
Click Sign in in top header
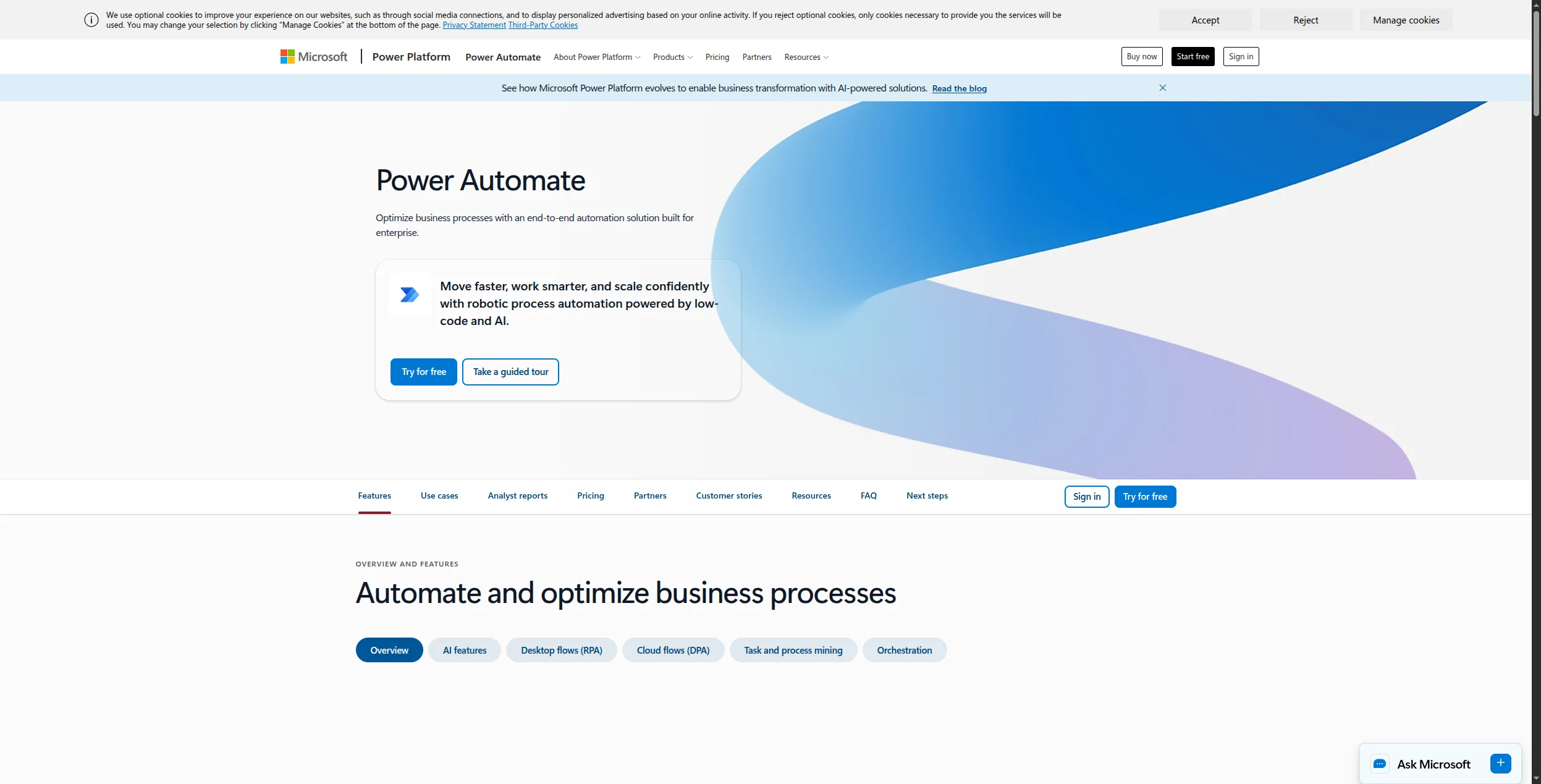coord(1241,56)
